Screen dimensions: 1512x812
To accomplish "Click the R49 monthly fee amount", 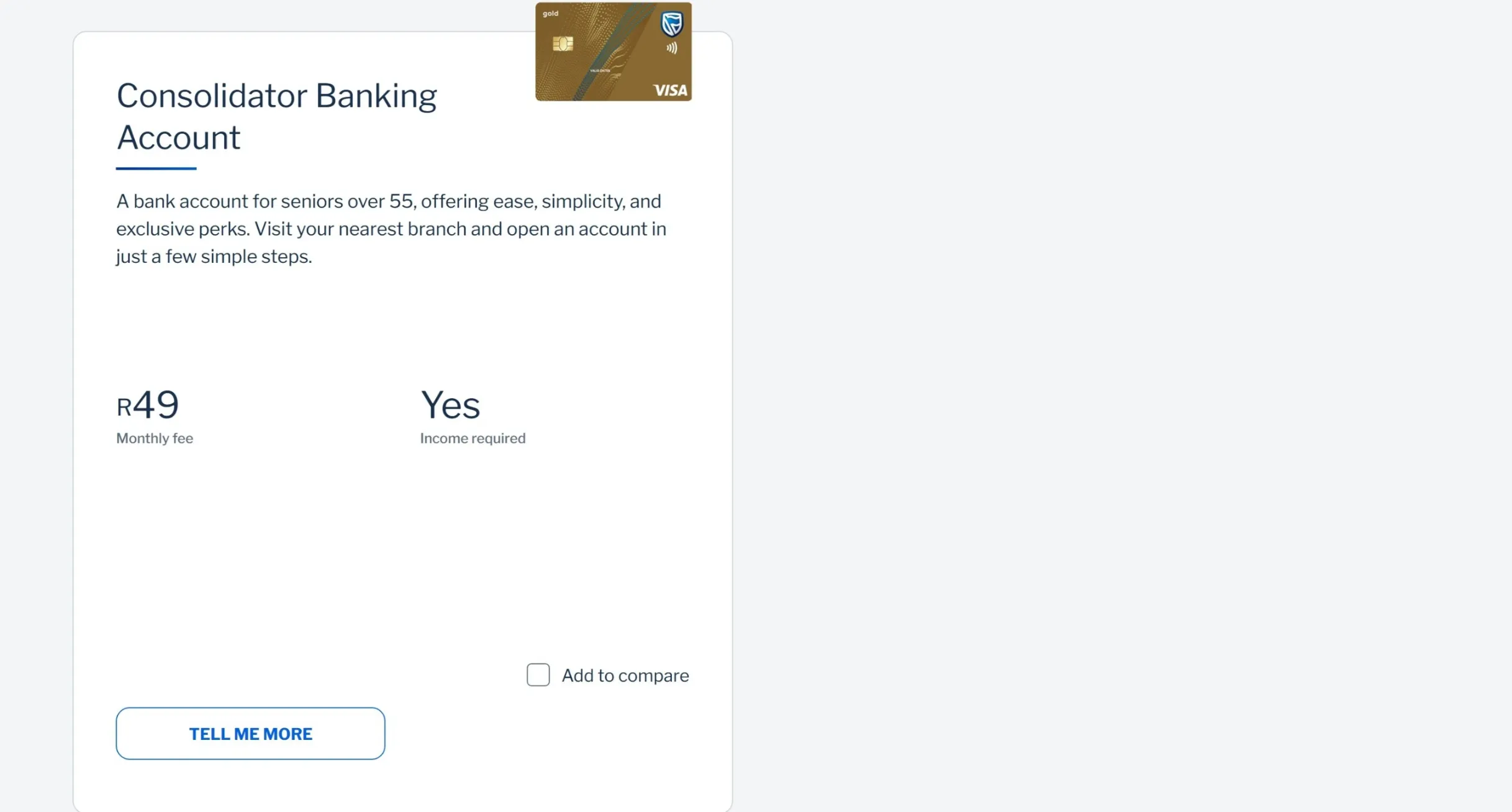I will pyautogui.click(x=148, y=404).
